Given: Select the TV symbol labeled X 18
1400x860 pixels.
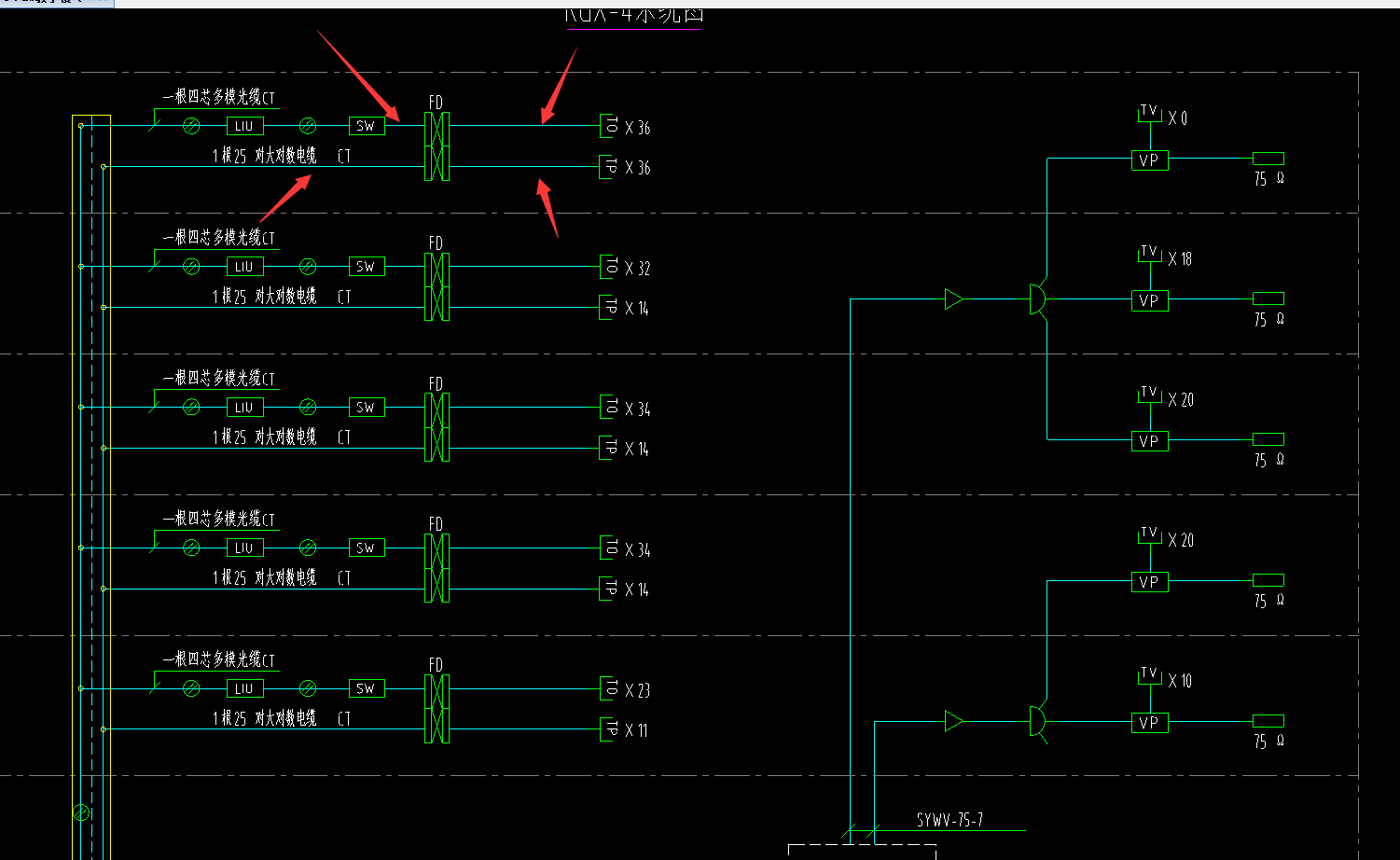Looking at the screenshot, I should (x=1149, y=253).
